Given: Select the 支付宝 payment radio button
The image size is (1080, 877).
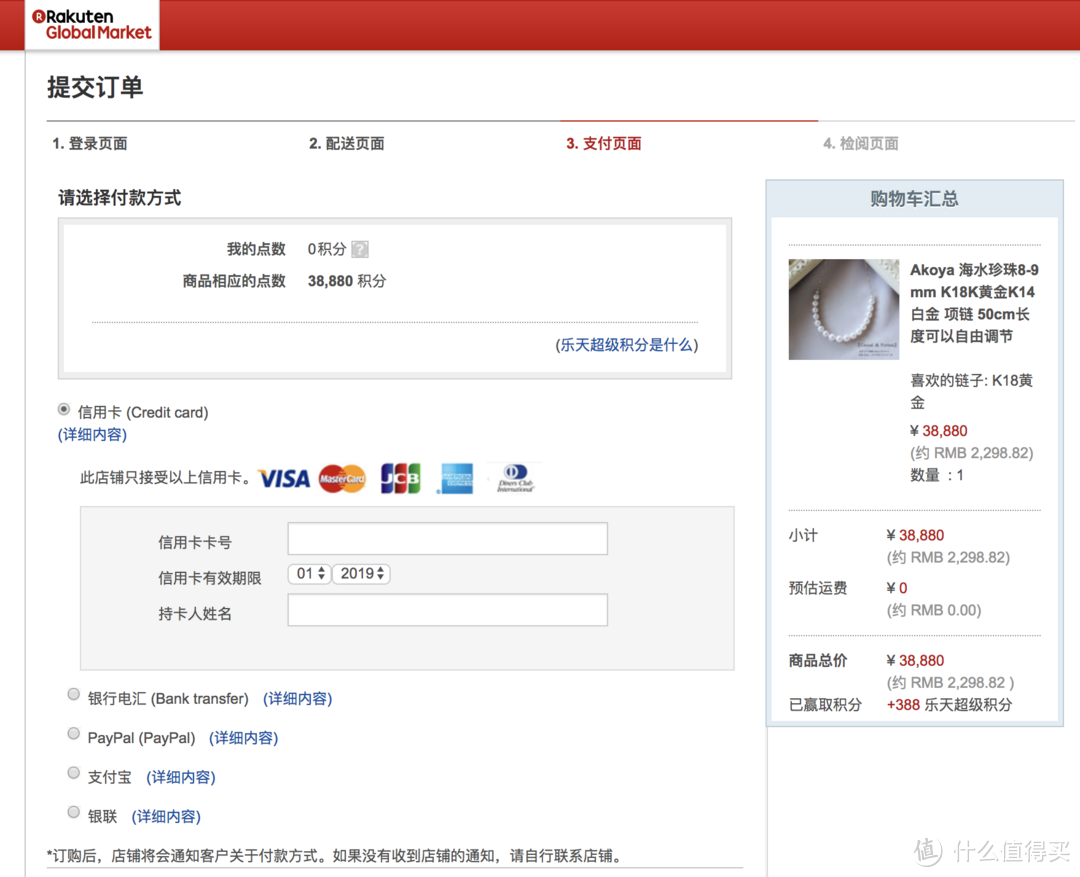Looking at the screenshot, I should pyautogui.click(x=74, y=773).
